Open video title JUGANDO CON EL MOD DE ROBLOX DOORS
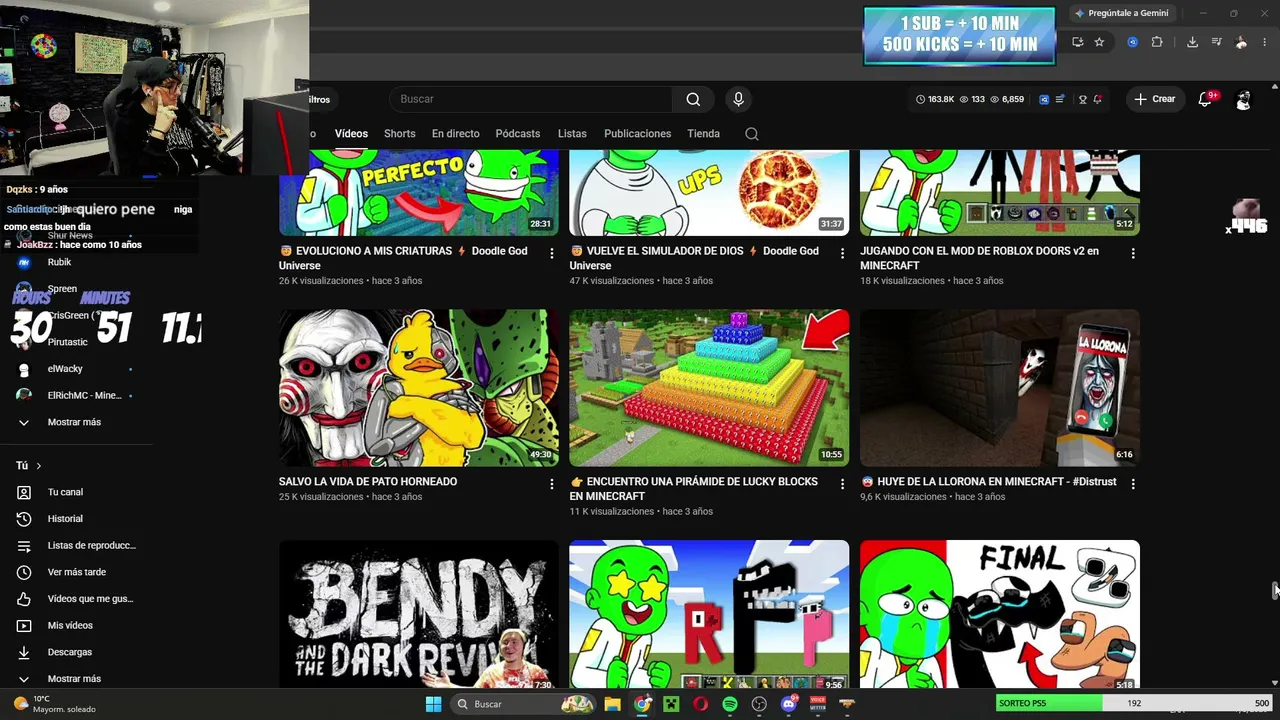1280x720 pixels. [x=979, y=258]
